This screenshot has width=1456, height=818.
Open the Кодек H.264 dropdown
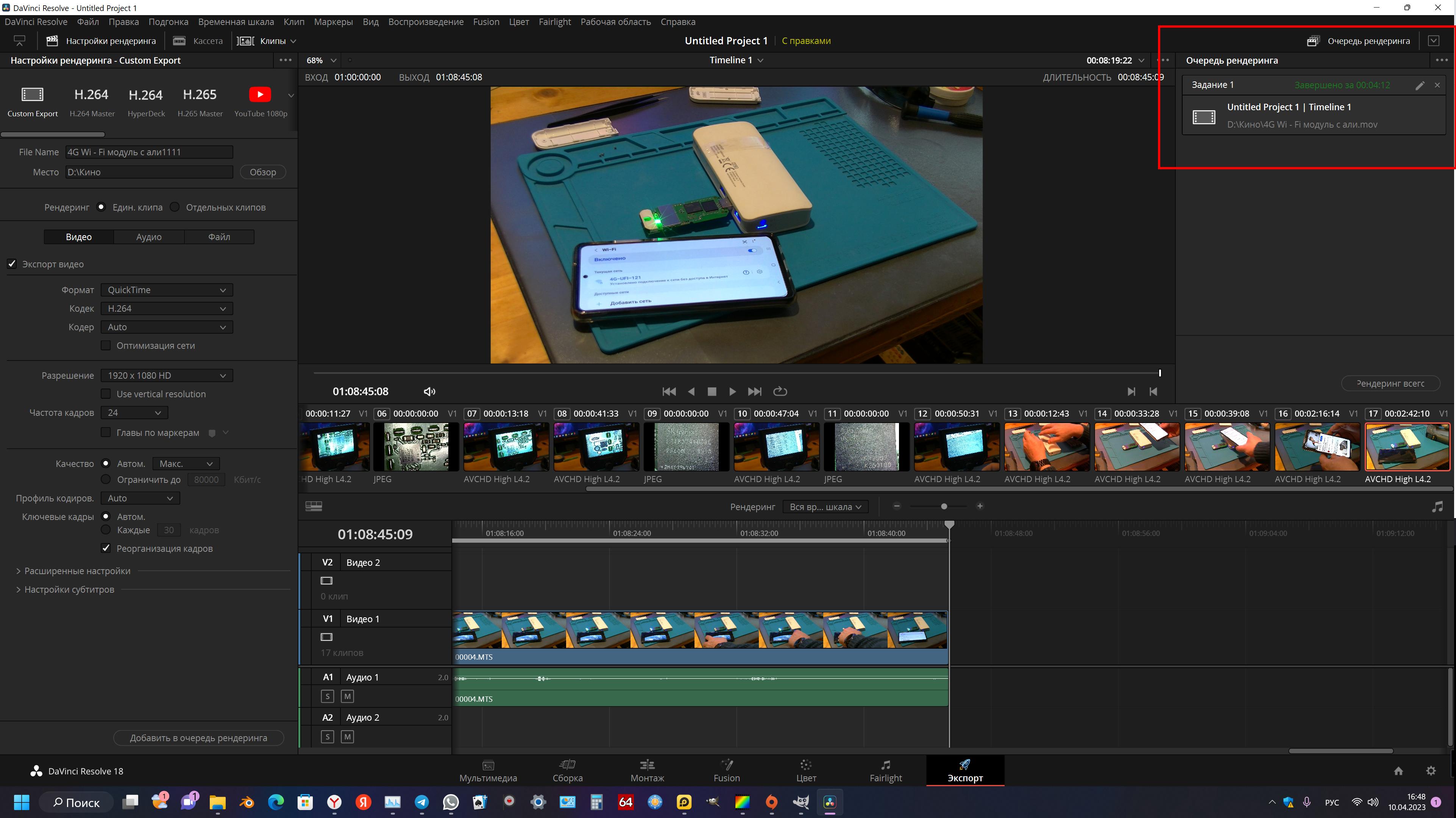tap(166, 309)
